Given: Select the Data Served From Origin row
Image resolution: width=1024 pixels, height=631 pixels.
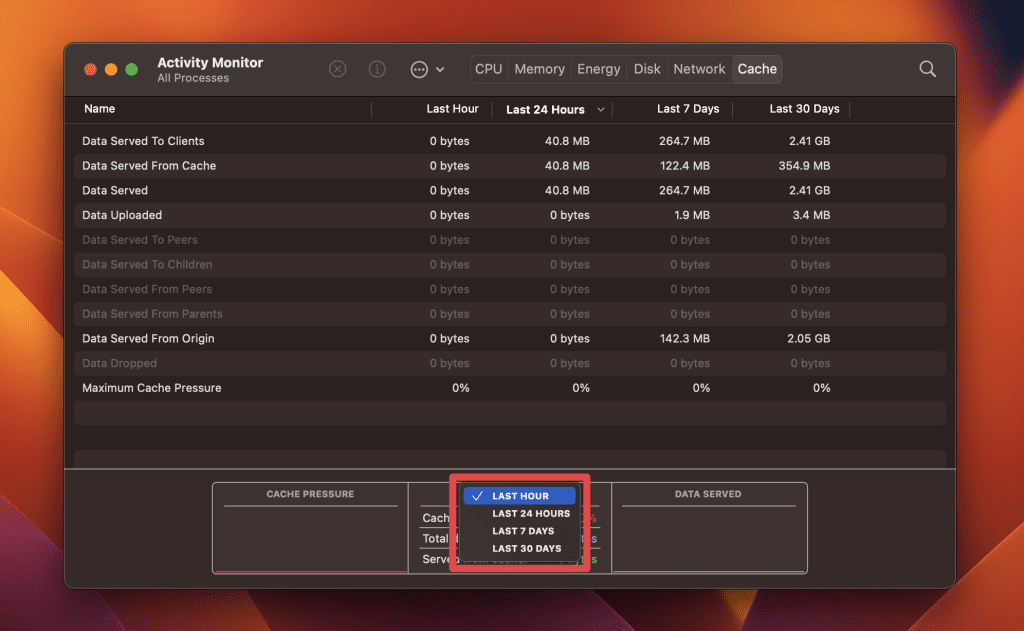Looking at the screenshot, I should (x=509, y=338).
